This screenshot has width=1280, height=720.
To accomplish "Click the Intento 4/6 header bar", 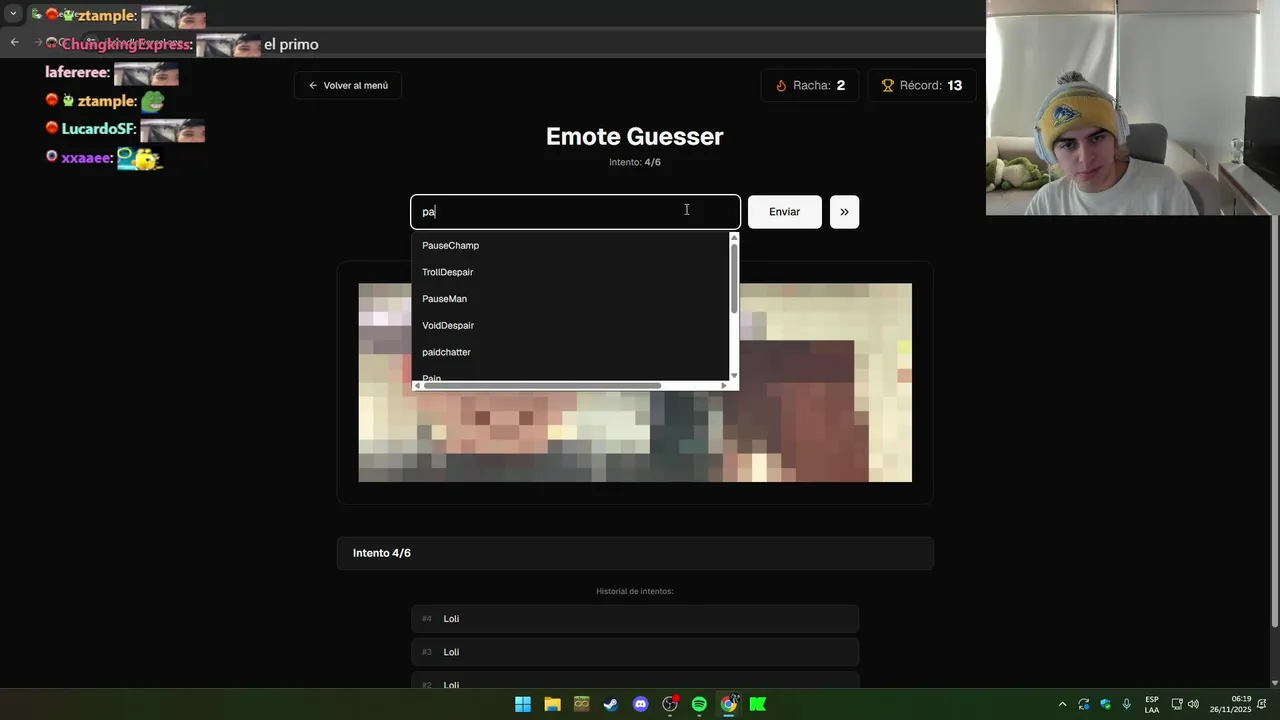I will click(x=635, y=553).
